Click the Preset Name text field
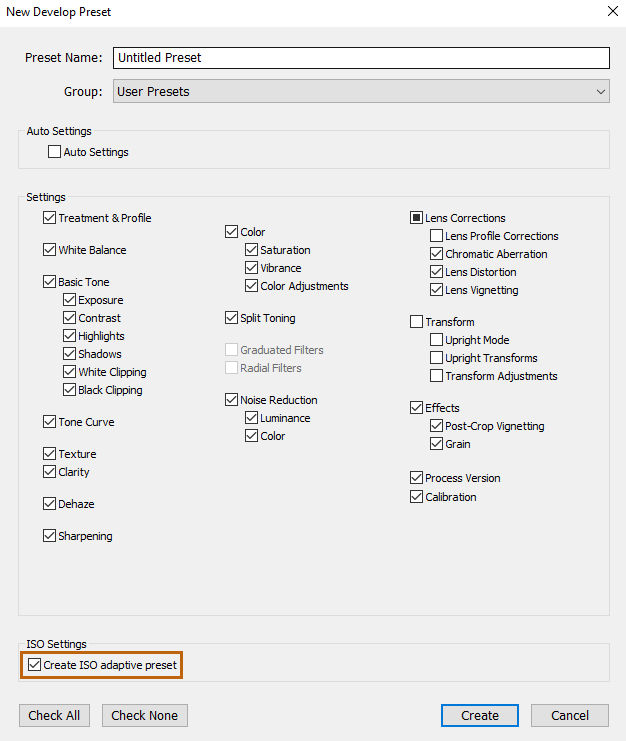 pyautogui.click(x=361, y=58)
